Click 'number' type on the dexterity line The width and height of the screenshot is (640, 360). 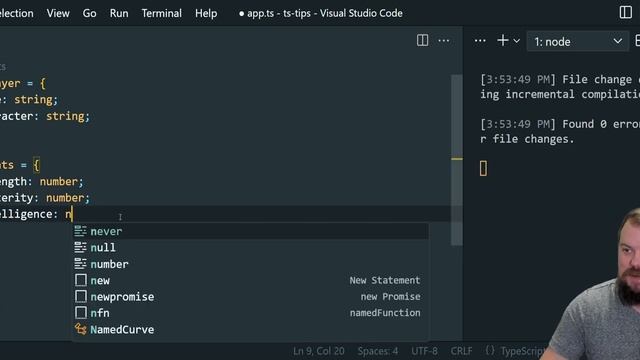click(65, 198)
